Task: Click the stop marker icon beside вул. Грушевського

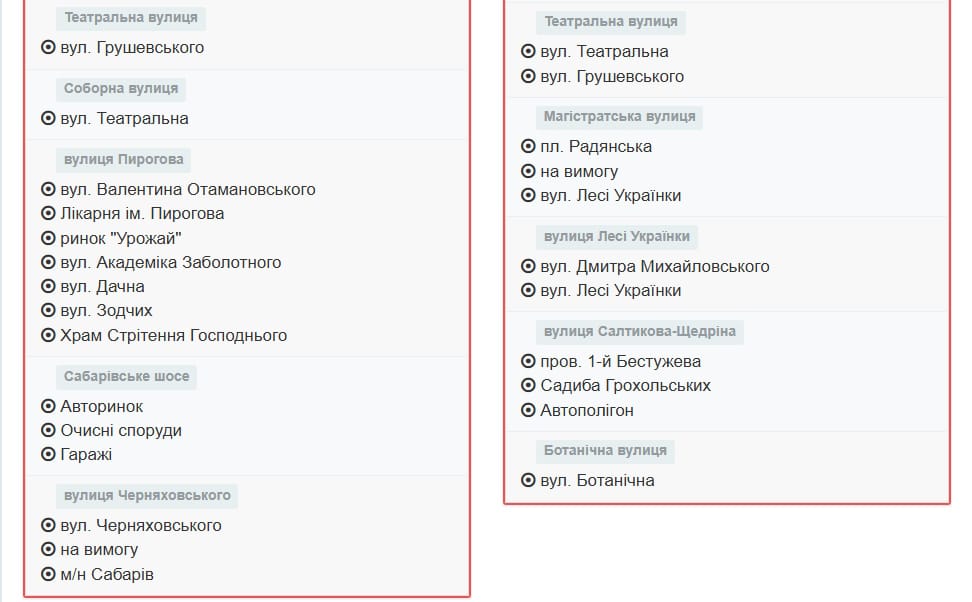Action: point(46,47)
